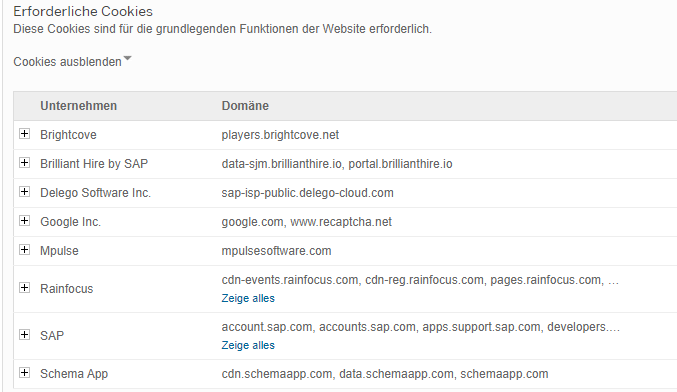Viewport: 677px width, 392px height.
Task: Click the Erforderliche Cookies heading
Action: point(83,11)
